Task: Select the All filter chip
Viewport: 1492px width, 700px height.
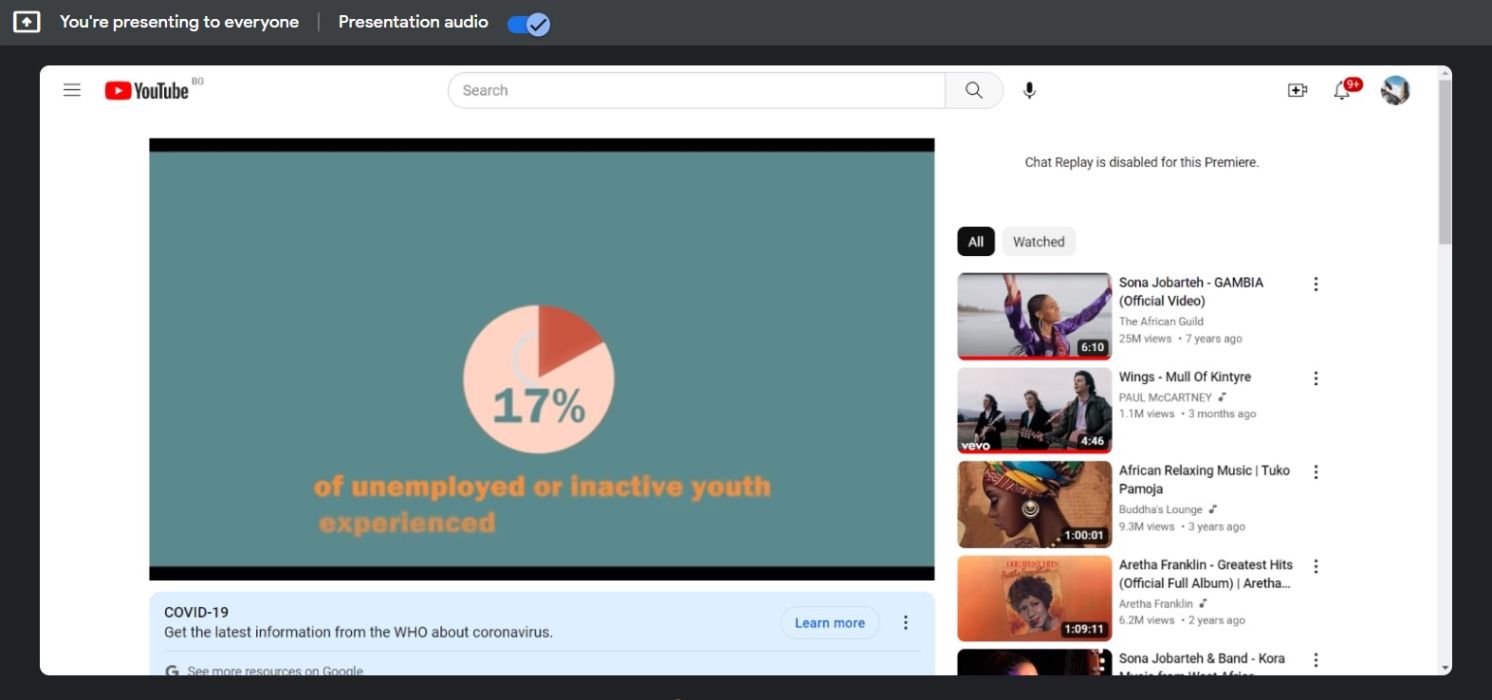Action: [976, 242]
